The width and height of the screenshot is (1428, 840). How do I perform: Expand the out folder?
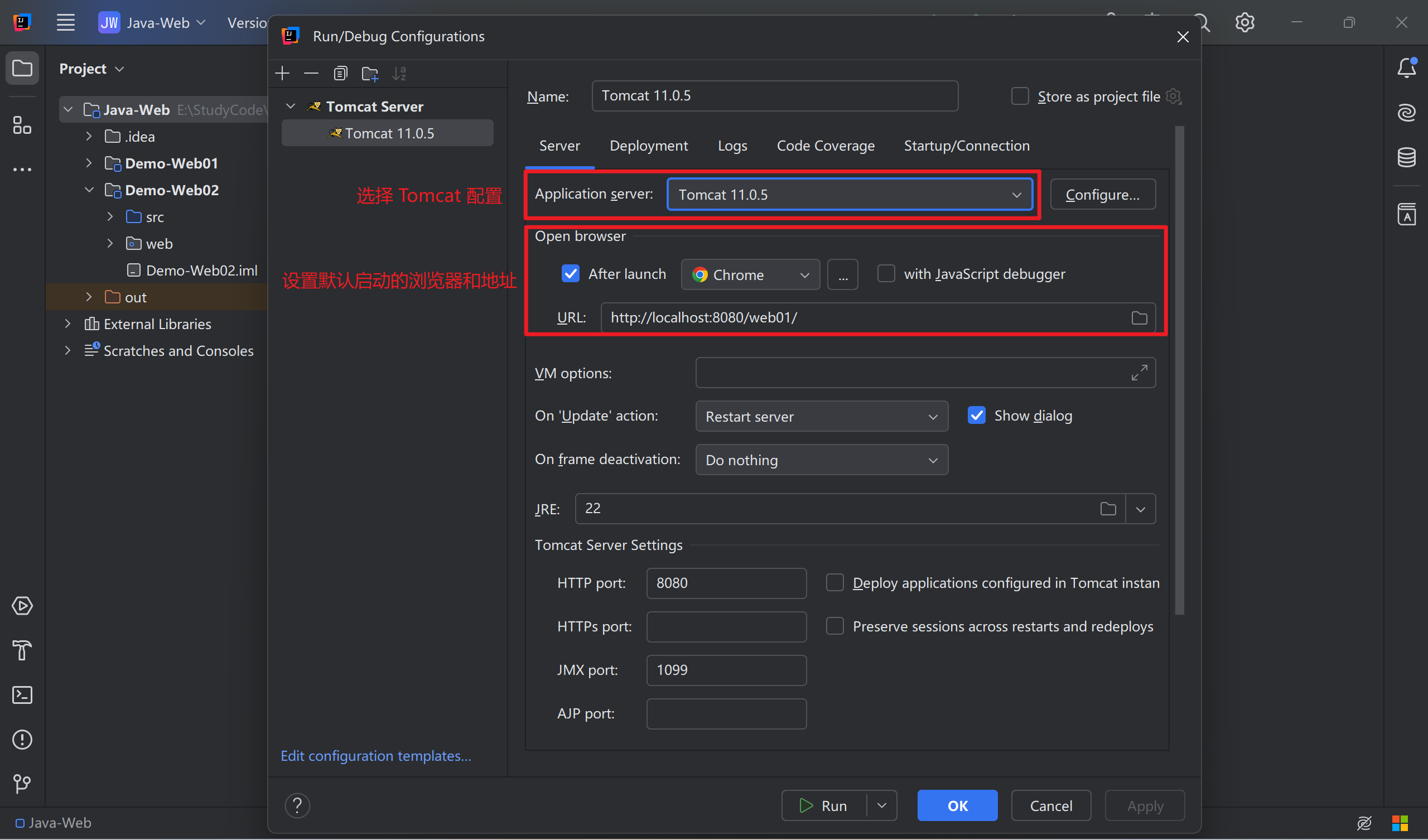coord(89,297)
